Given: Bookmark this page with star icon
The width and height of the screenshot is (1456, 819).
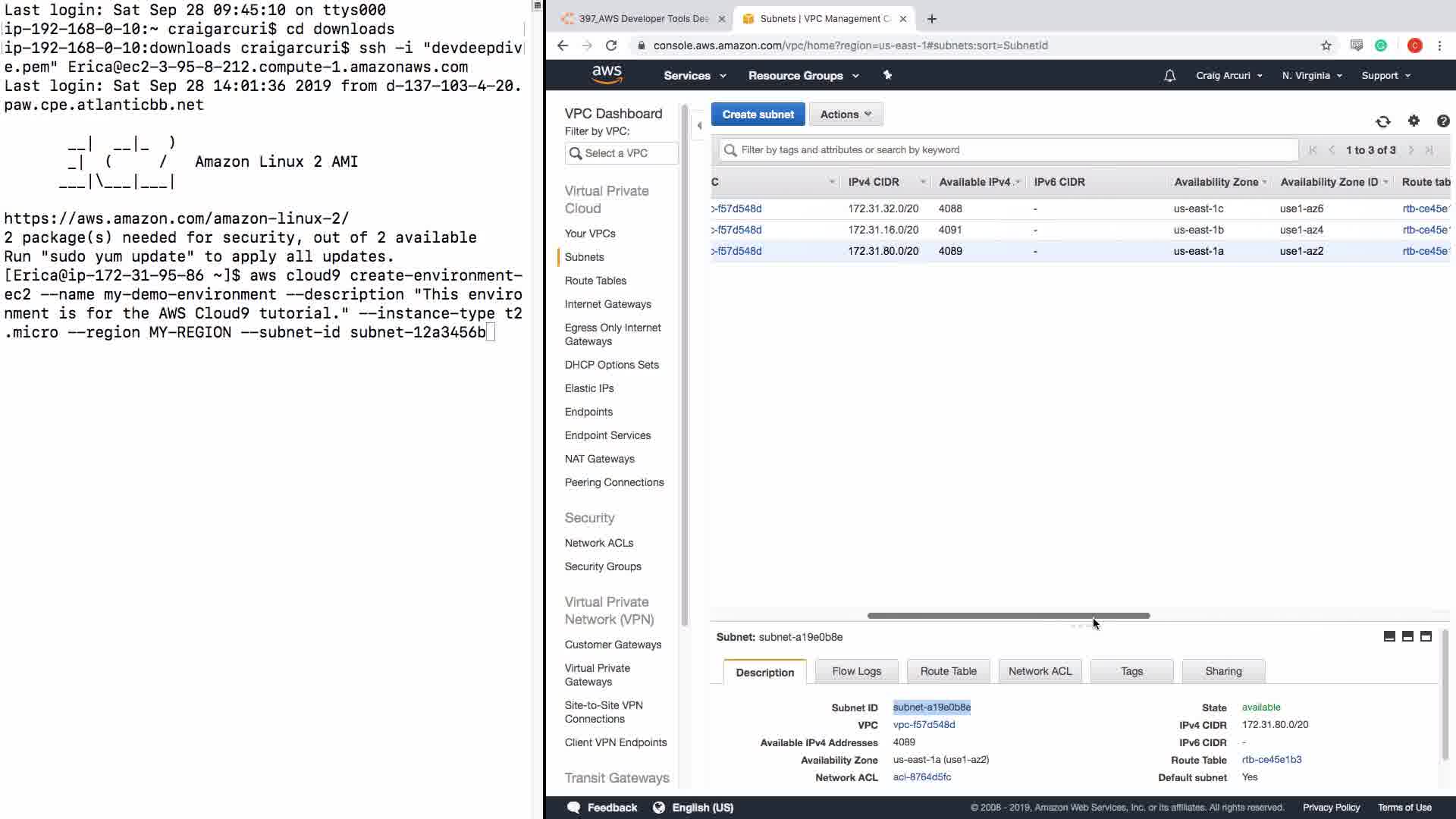Looking at the screenshot, I should click(1326, 45).
